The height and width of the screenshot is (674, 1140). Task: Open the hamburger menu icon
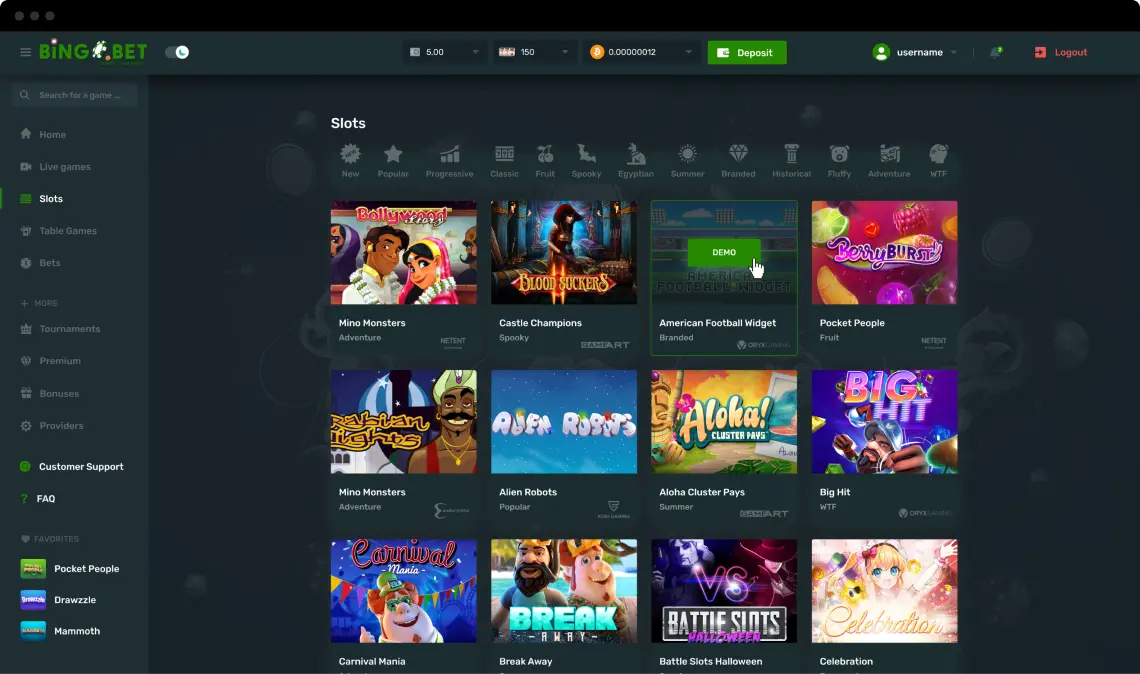tap(25, 52)
